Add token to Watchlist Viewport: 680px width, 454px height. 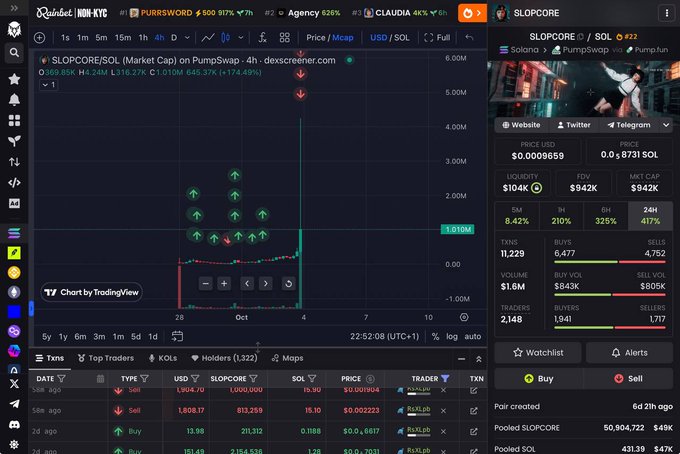click(x=538, y=353)
